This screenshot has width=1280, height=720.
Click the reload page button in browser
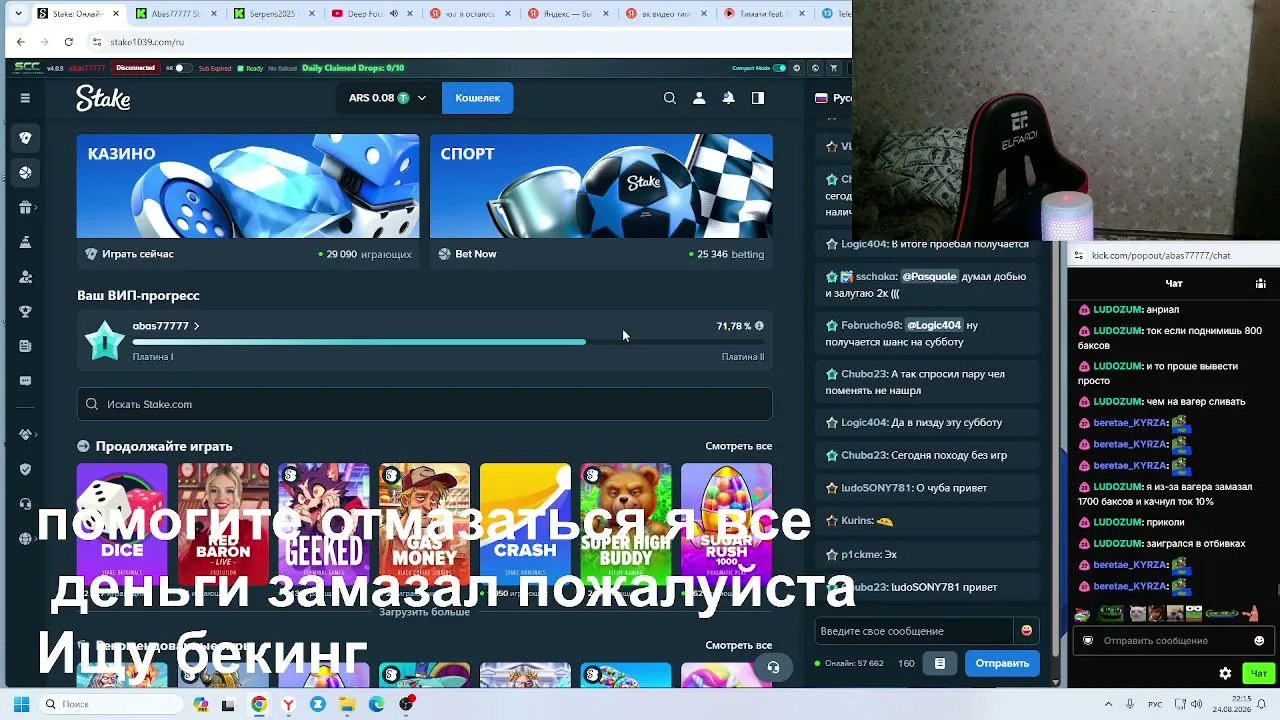68,42
